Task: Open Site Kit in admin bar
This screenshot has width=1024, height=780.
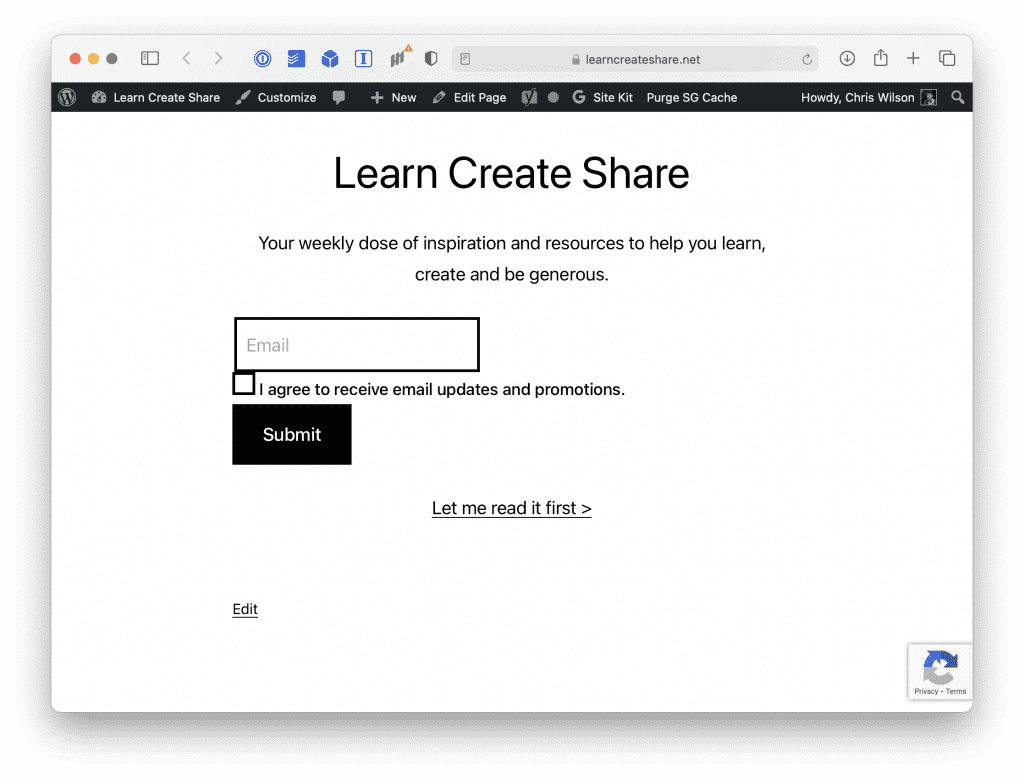Action: click(602, 97)
